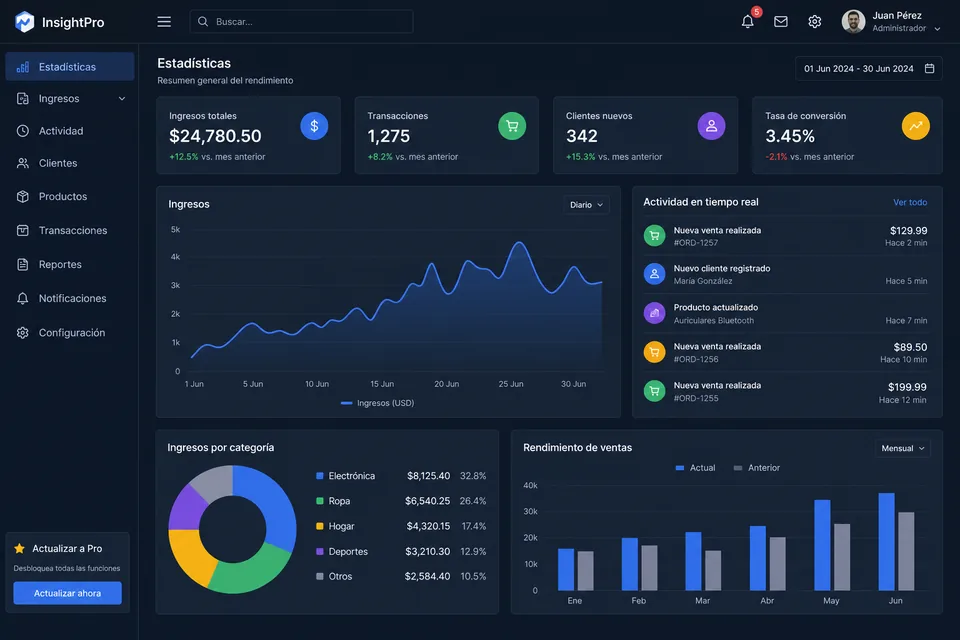
Task: Click Hogar yellow color swatch
Action: pyautogui.click(x=320, y=526)
